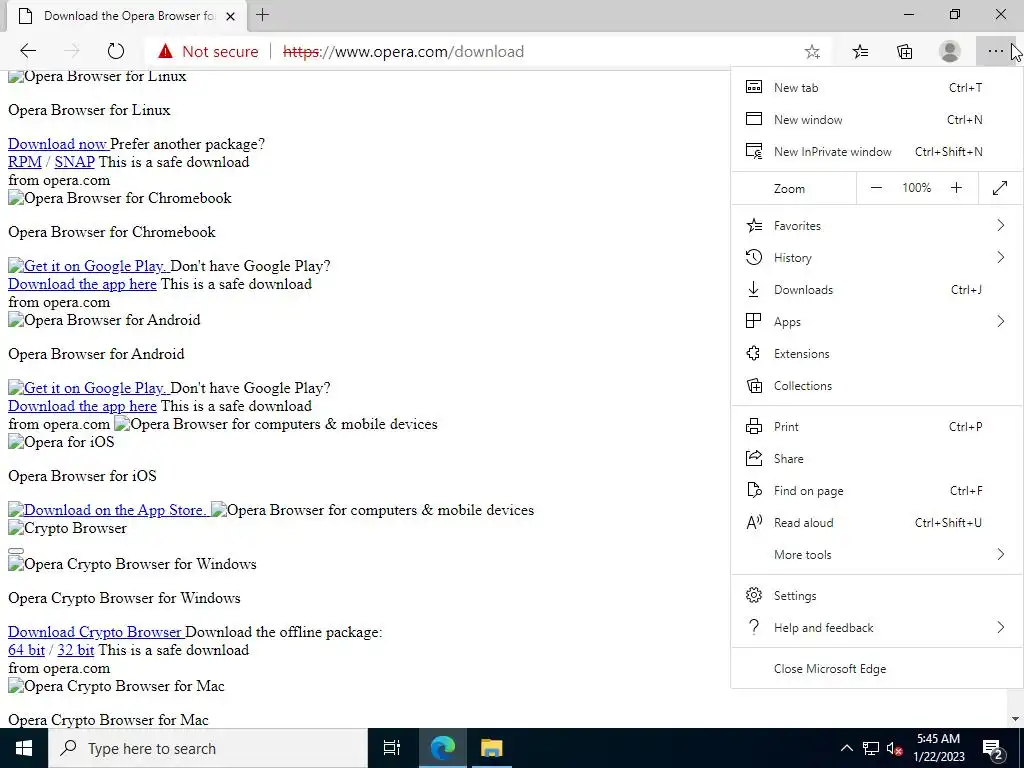1024x768 pixels.
Task: Click the page icon on the Opera tab
Action: coord(25,16)
